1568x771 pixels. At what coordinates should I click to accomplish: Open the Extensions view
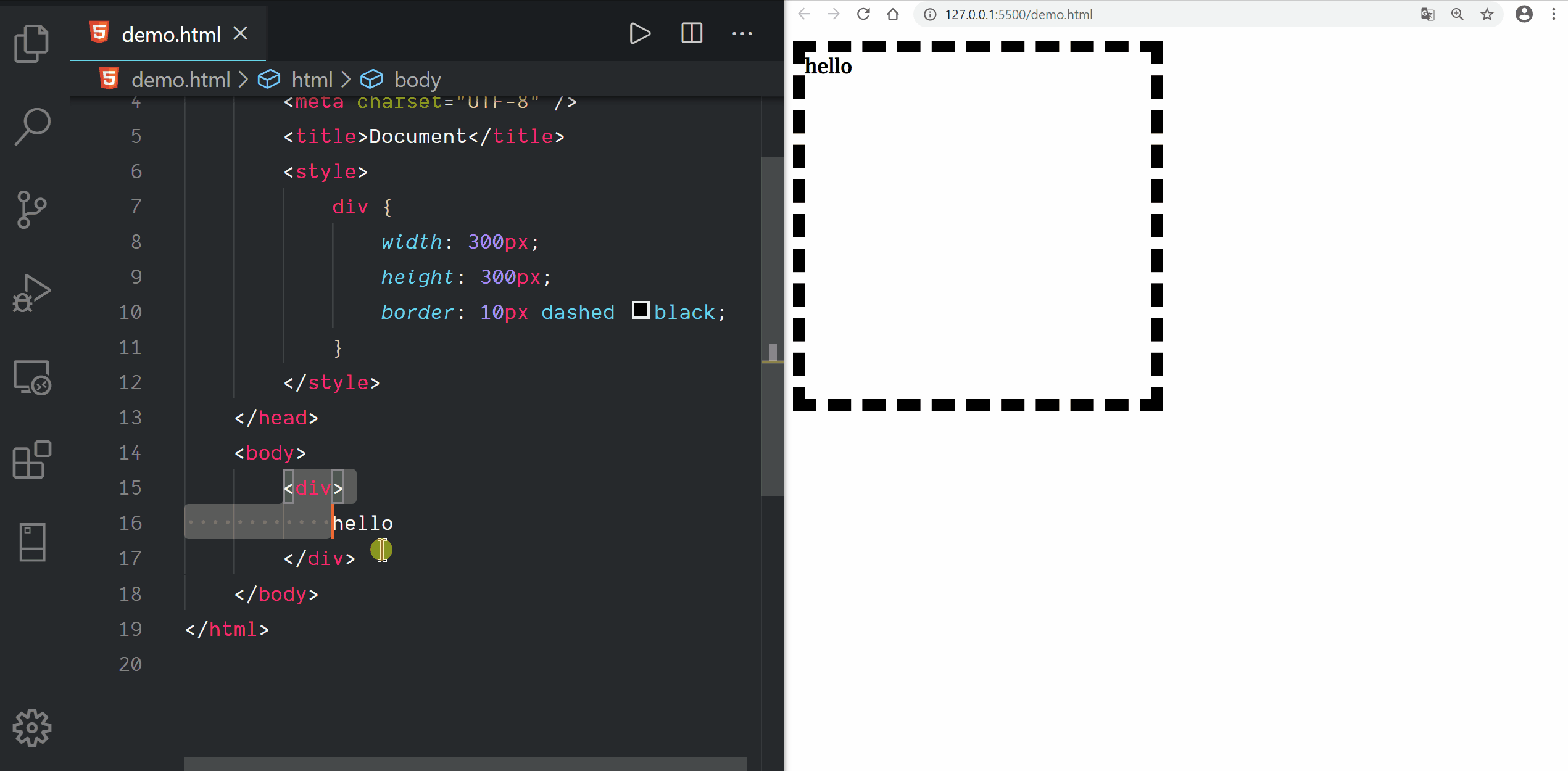click(x=31, y=460)
